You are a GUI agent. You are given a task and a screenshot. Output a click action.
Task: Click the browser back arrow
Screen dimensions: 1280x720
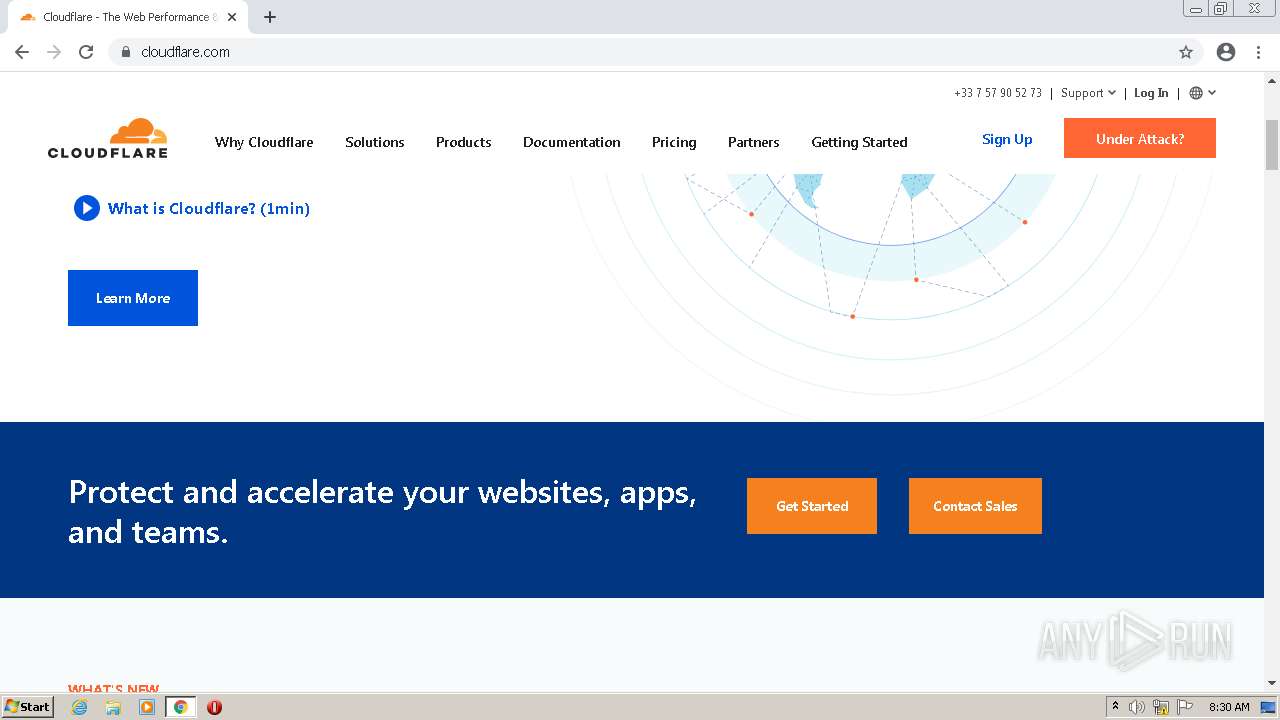point(22,52)
